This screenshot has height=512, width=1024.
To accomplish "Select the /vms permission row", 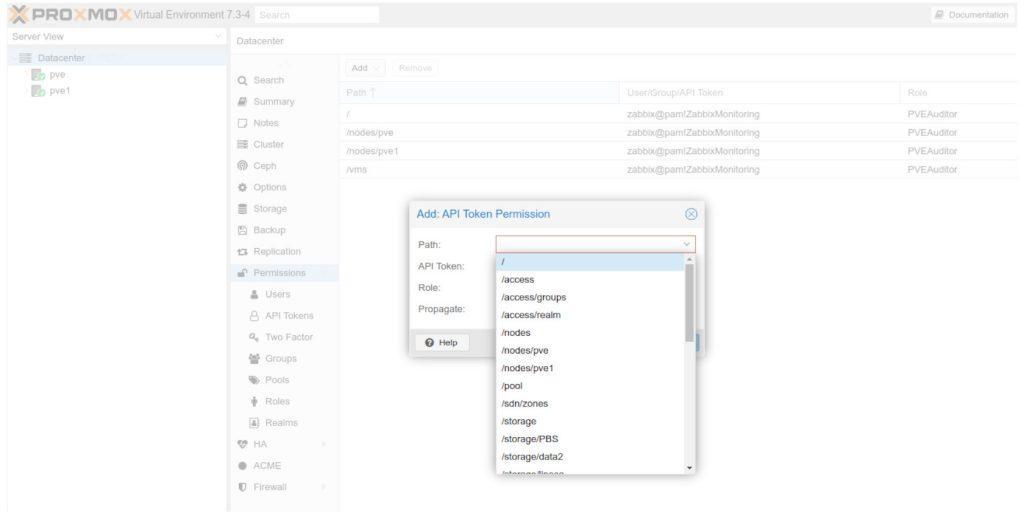I will [x=679, y=170].
